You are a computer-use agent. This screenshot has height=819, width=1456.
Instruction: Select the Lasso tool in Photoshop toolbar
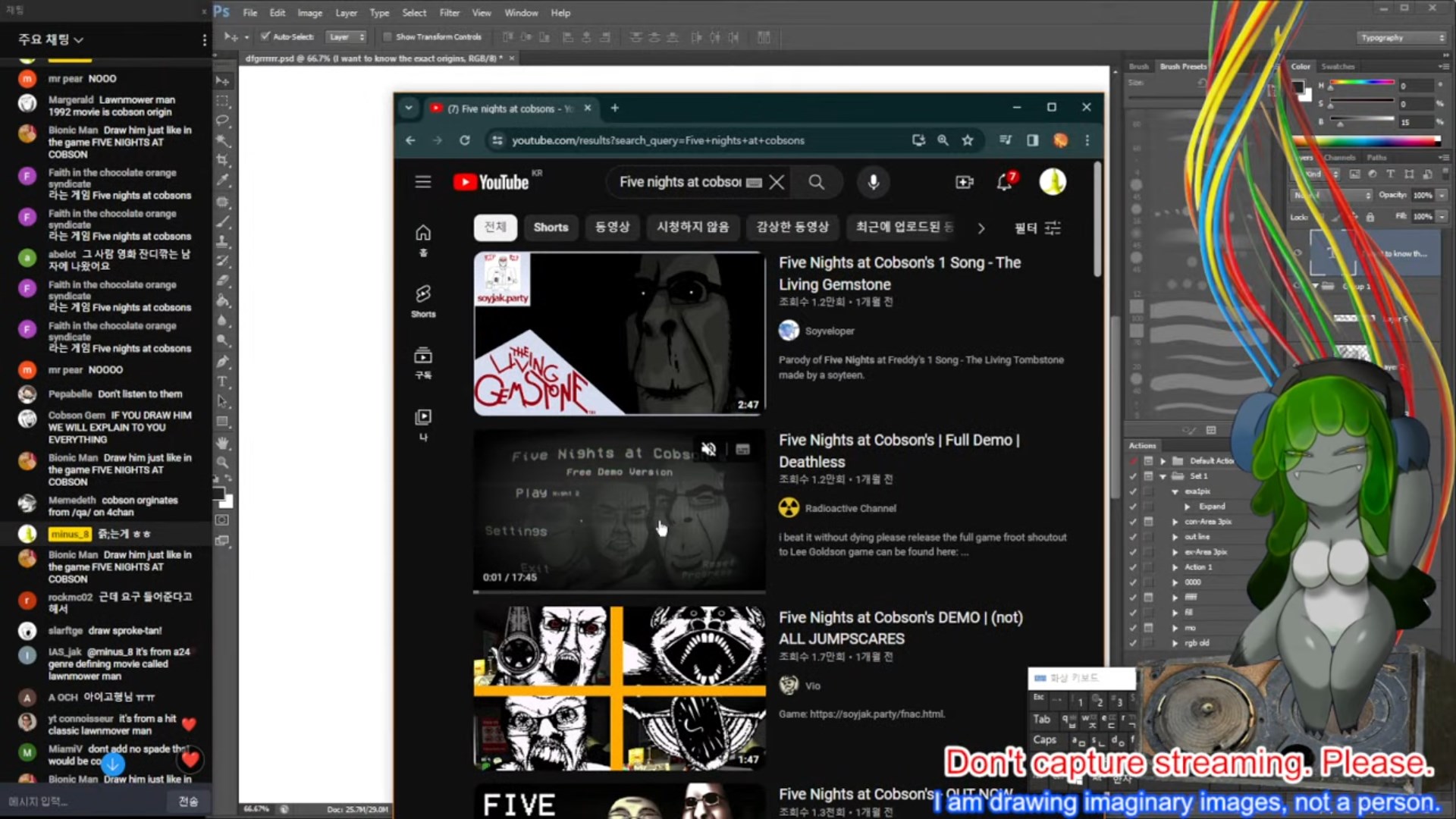[222, 120]
